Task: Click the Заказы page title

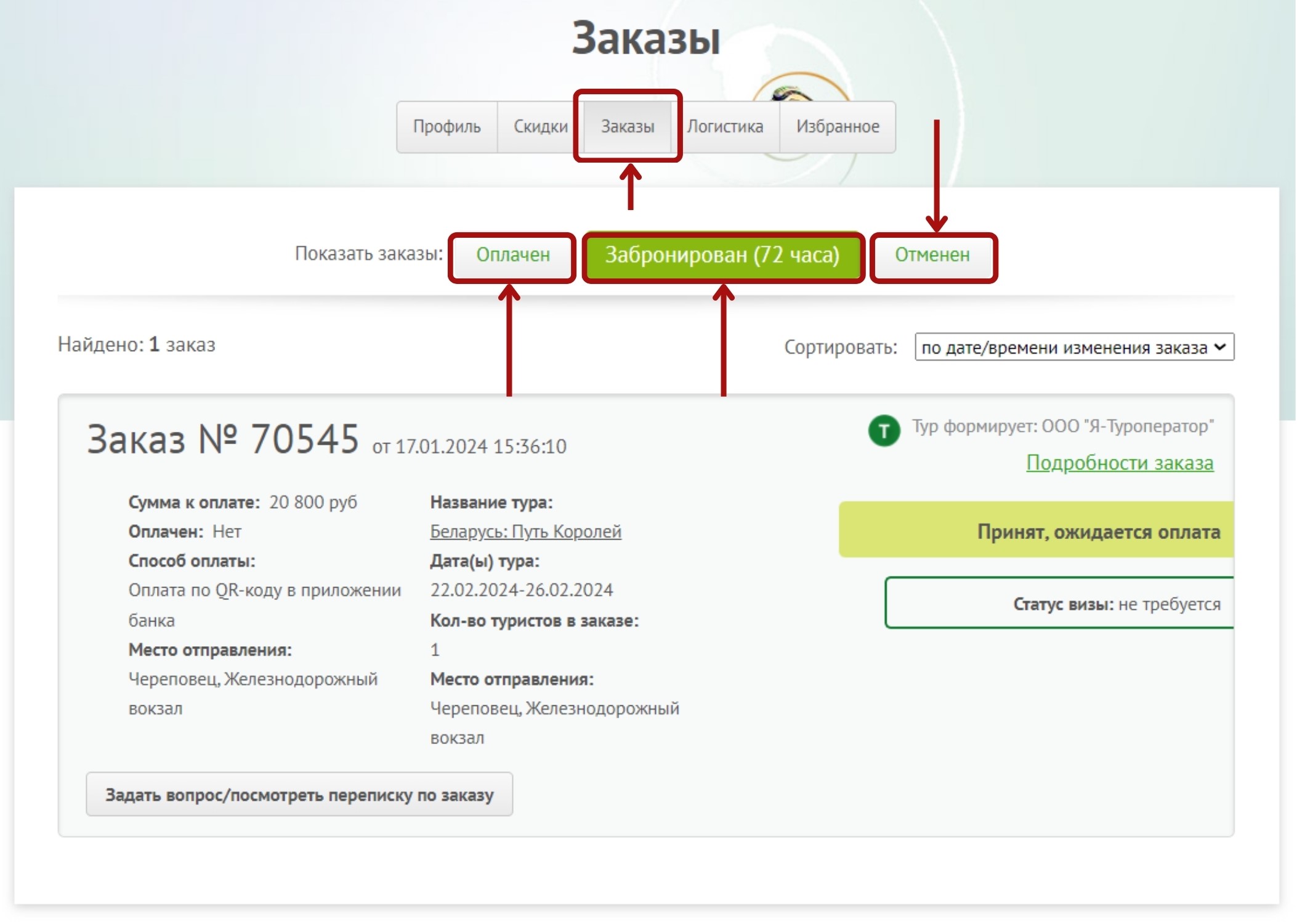Action: (x=645, y=38)
